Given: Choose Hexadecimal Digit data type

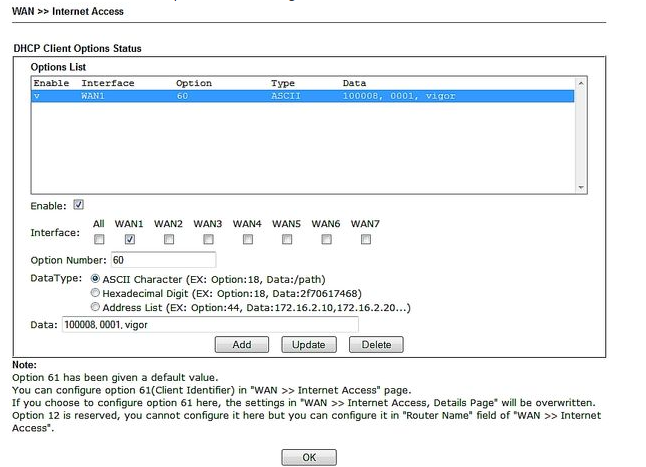Looking at the screenshot, I should (x=96, y=293).
